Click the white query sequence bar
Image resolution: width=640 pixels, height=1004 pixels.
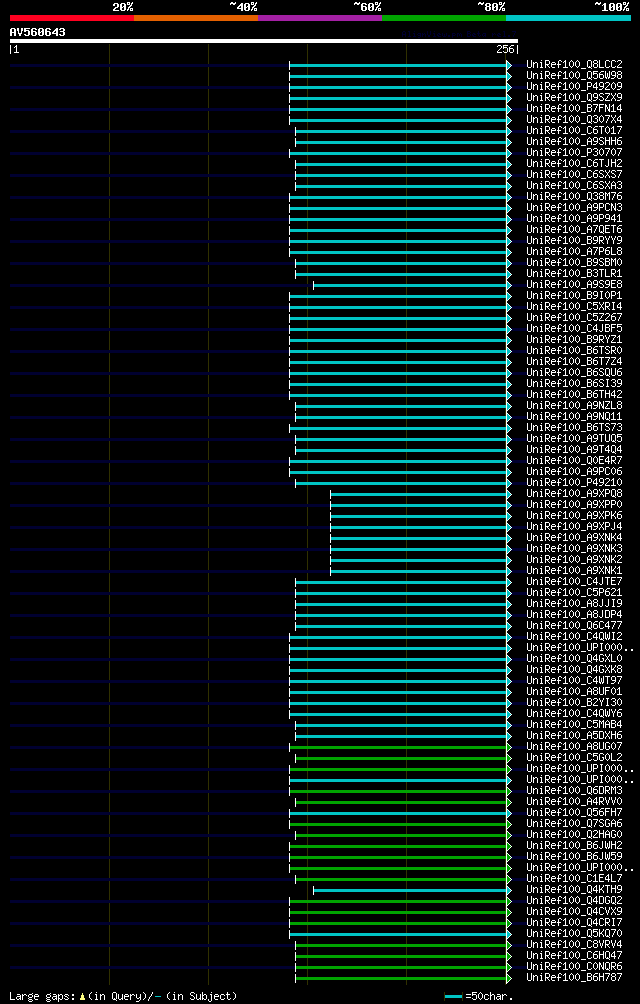pos(264,41)
